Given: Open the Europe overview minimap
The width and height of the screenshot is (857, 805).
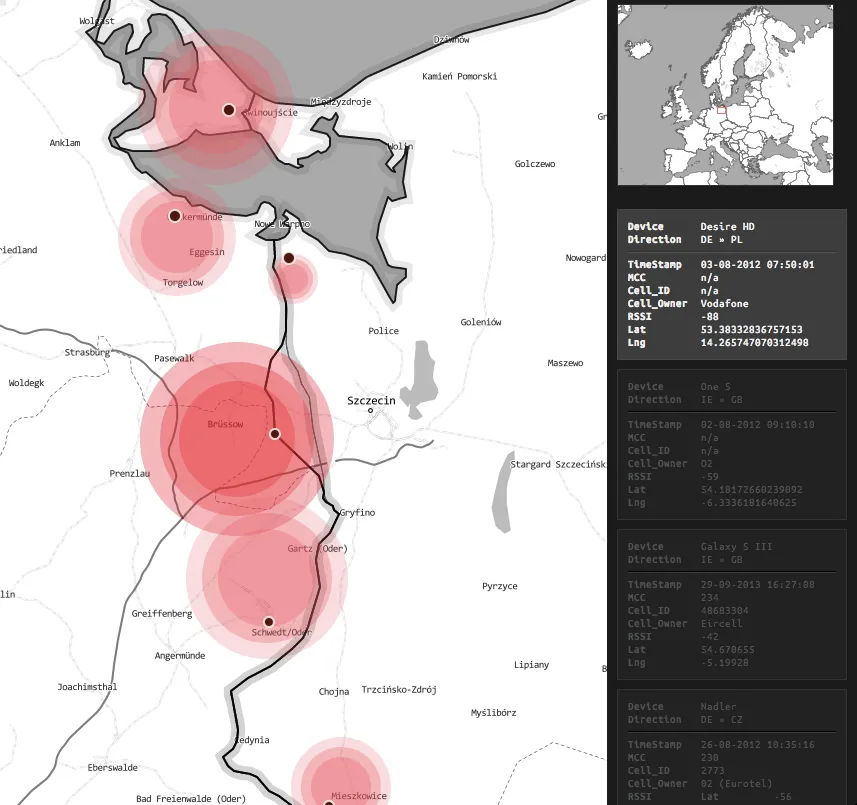Looking at the screenshot, I should click(x=725, y=95).
